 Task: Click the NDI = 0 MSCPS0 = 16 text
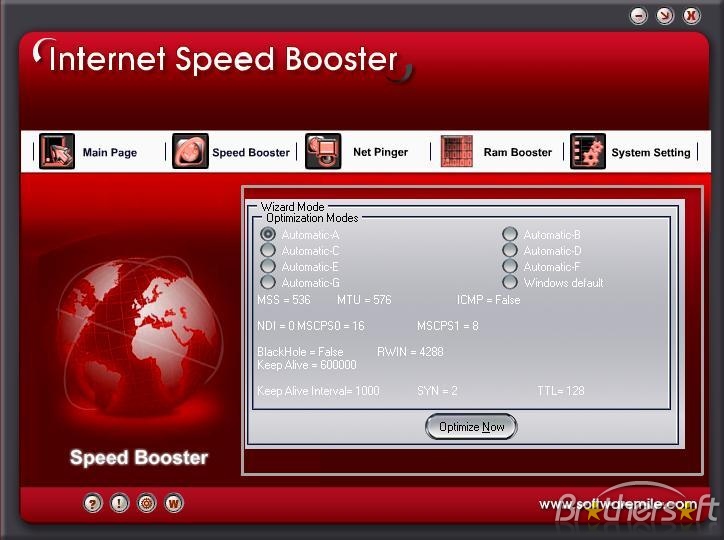310,326
